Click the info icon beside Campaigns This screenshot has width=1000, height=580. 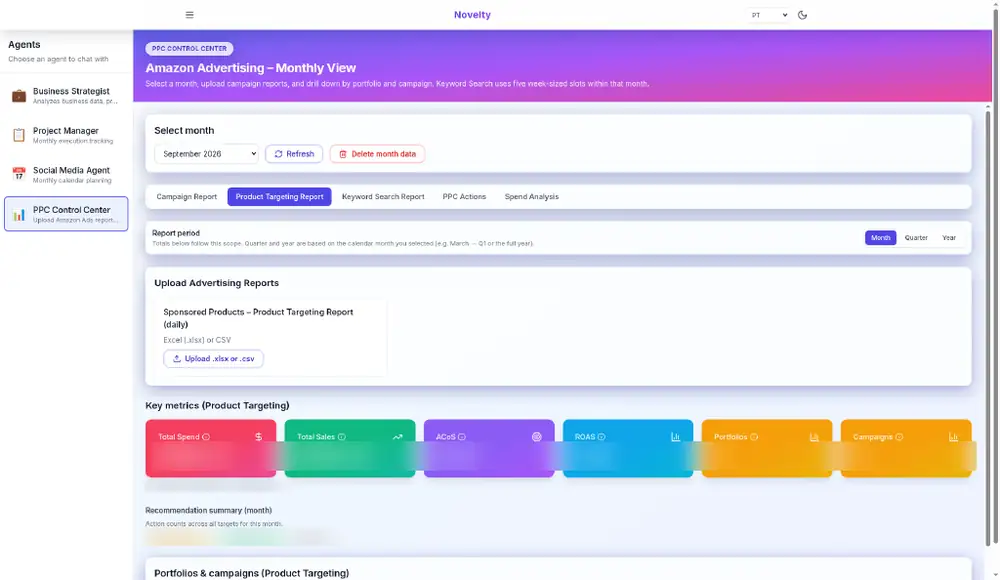(x=899, y=437)
